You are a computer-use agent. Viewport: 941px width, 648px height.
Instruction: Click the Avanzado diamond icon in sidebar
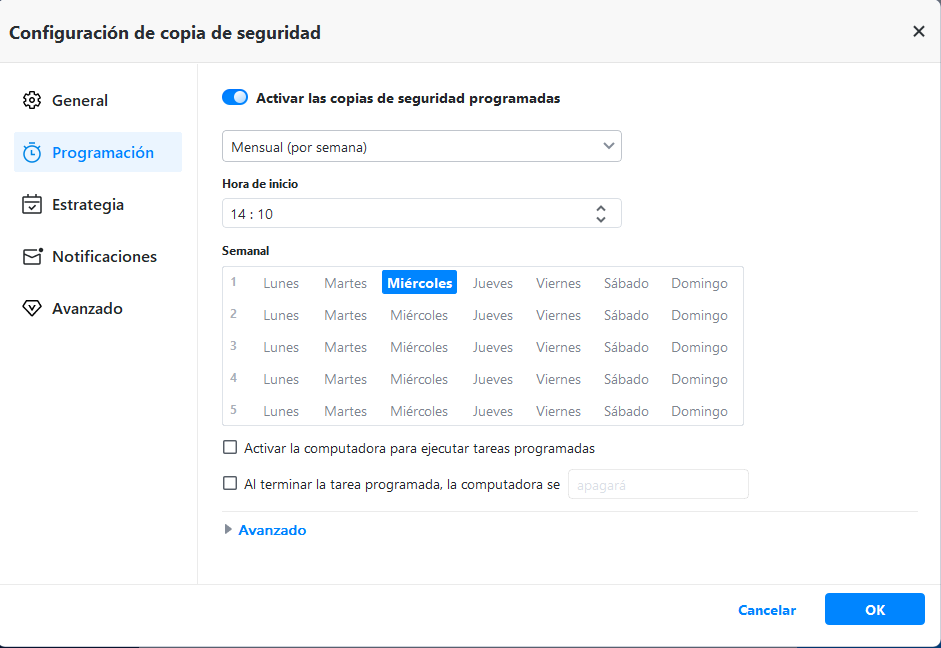tap(32, 309)
